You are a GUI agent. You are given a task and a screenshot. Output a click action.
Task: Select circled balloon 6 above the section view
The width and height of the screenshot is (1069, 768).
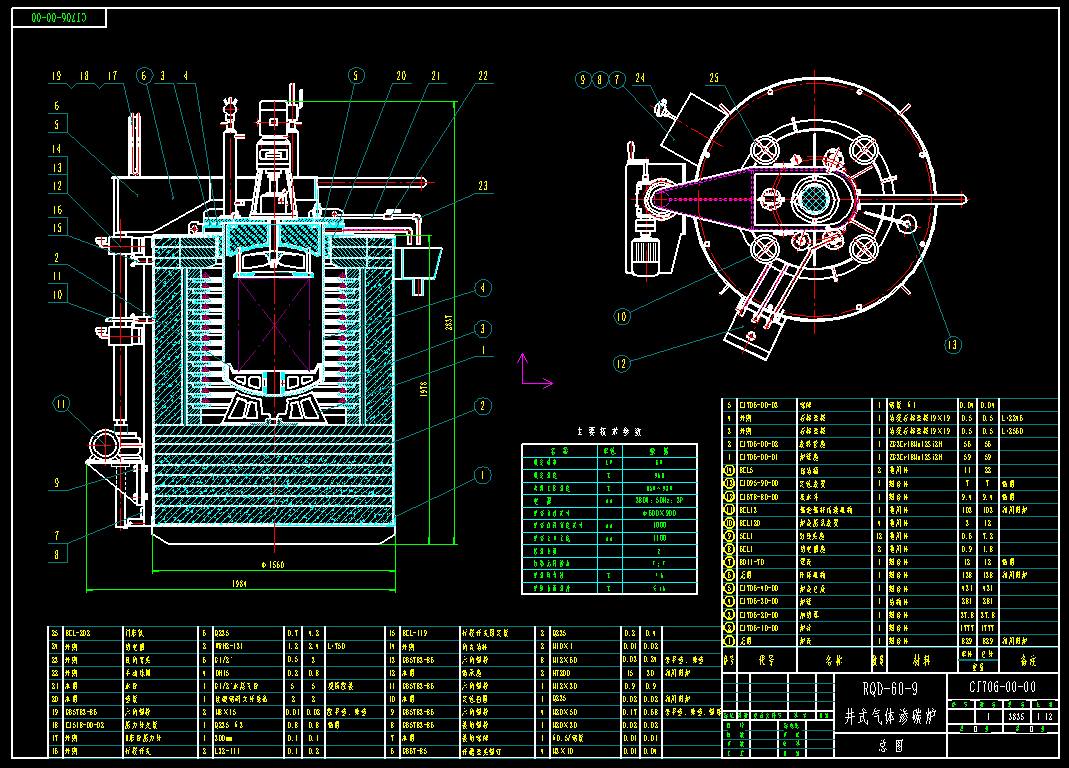[144, 76]
